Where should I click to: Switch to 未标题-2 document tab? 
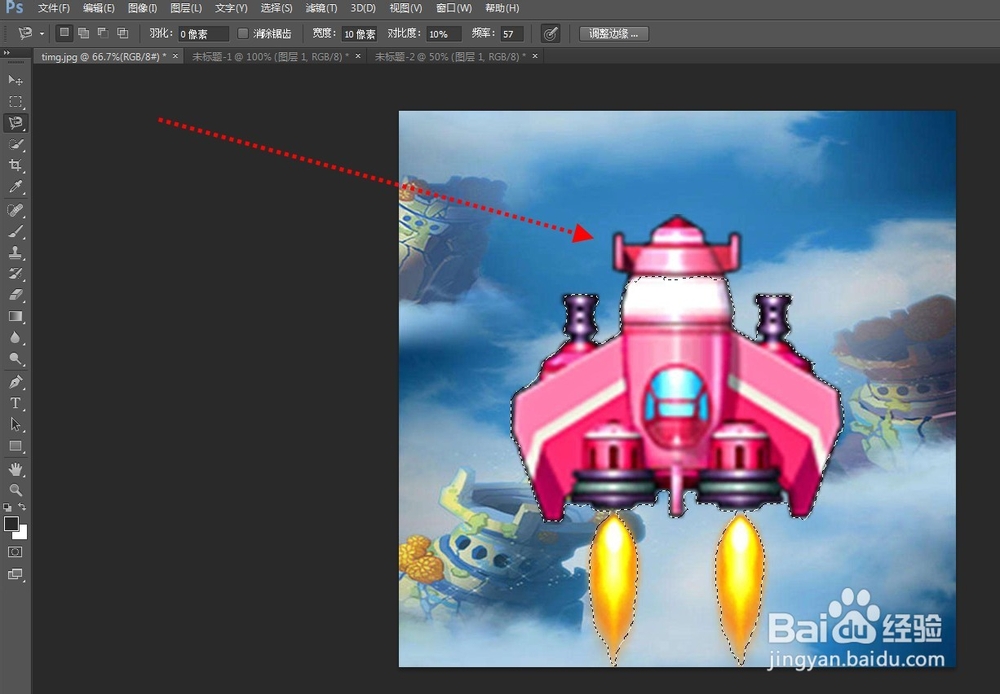coord(450,57)
